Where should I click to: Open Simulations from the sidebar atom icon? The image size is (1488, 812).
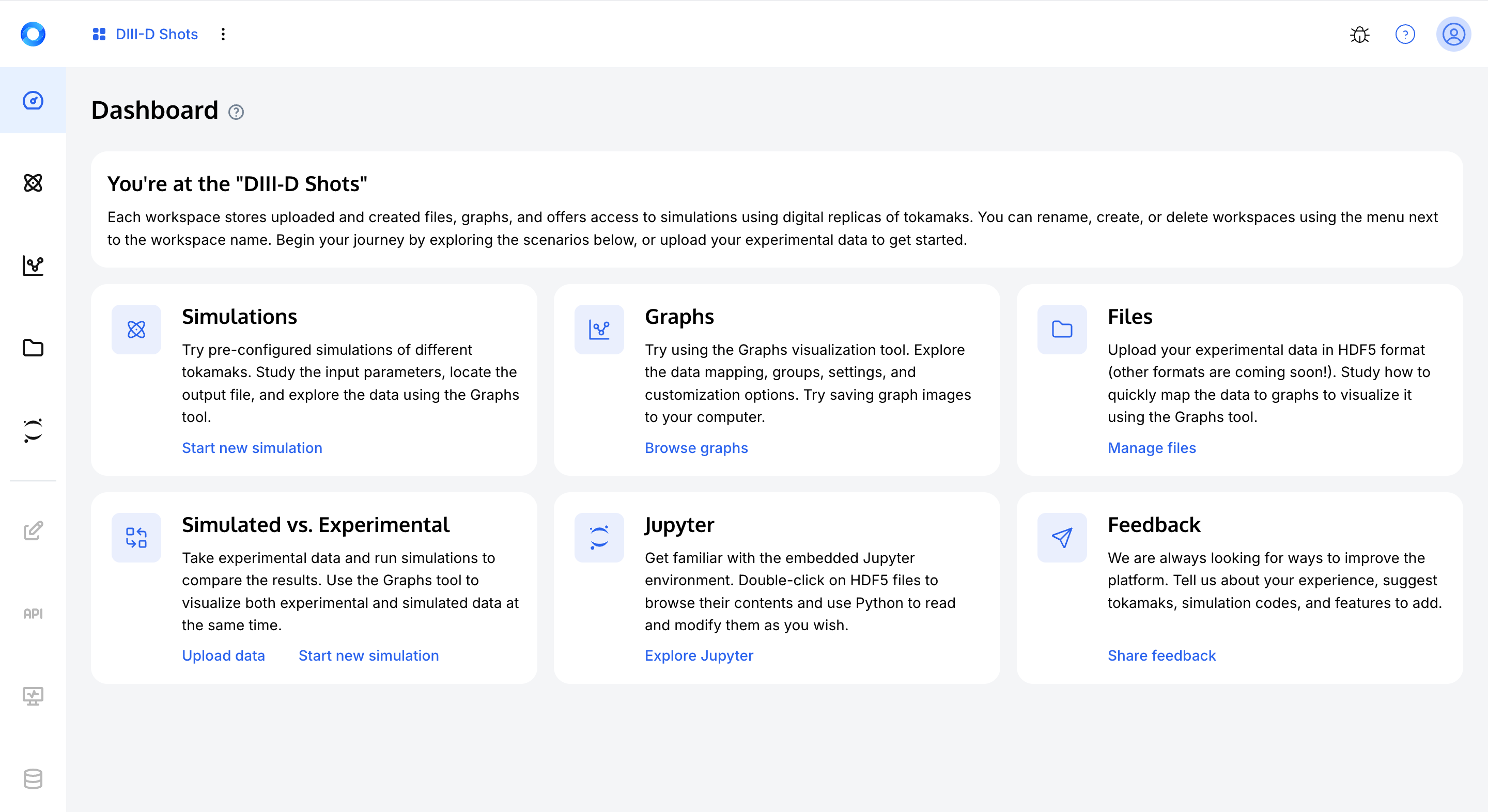coord(33,183)
